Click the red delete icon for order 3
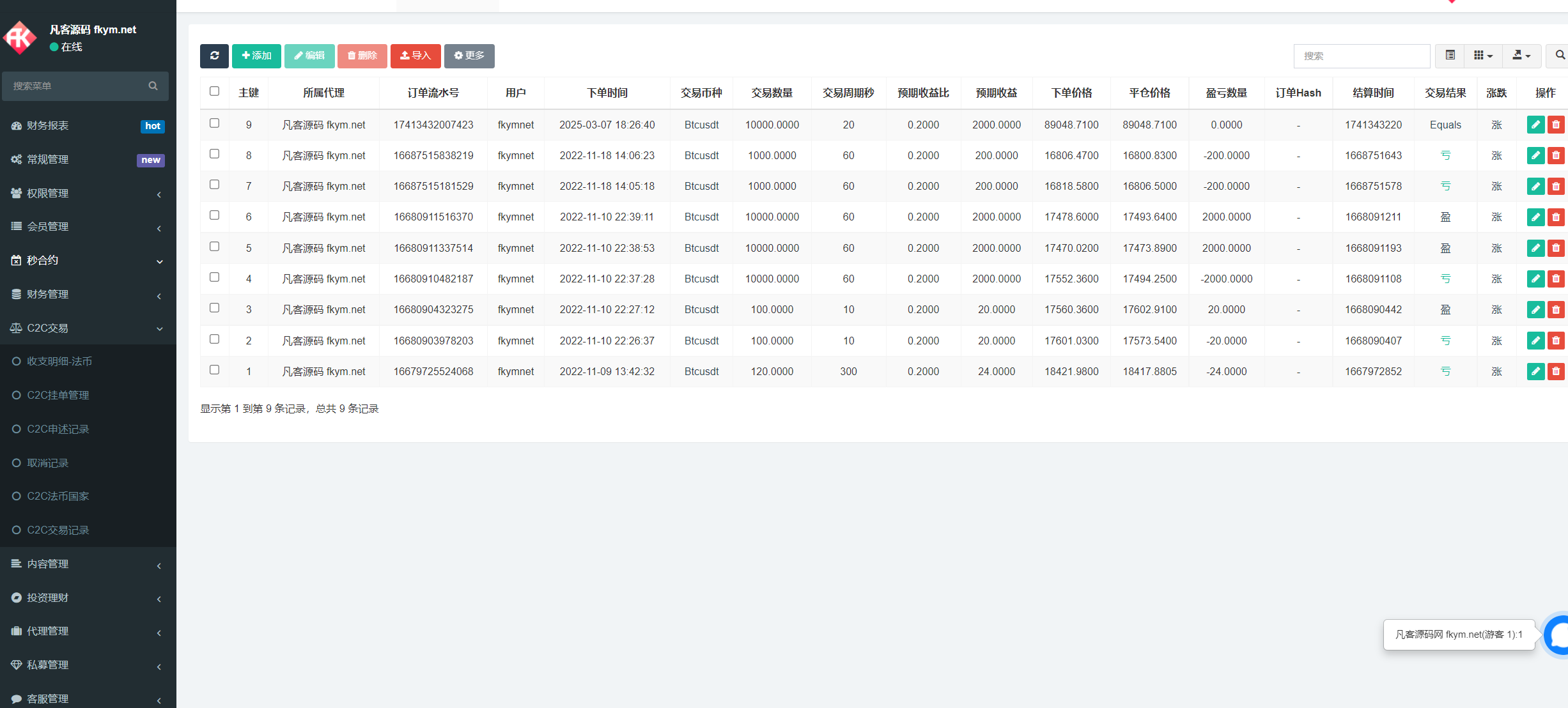Screen dimensions: 1568x708 [x=1556, y=309]
